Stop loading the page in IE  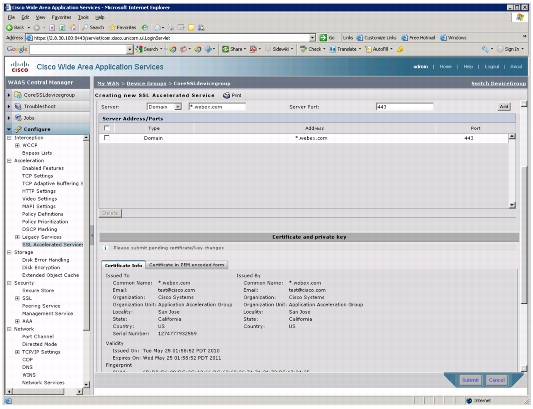point(52,28)
